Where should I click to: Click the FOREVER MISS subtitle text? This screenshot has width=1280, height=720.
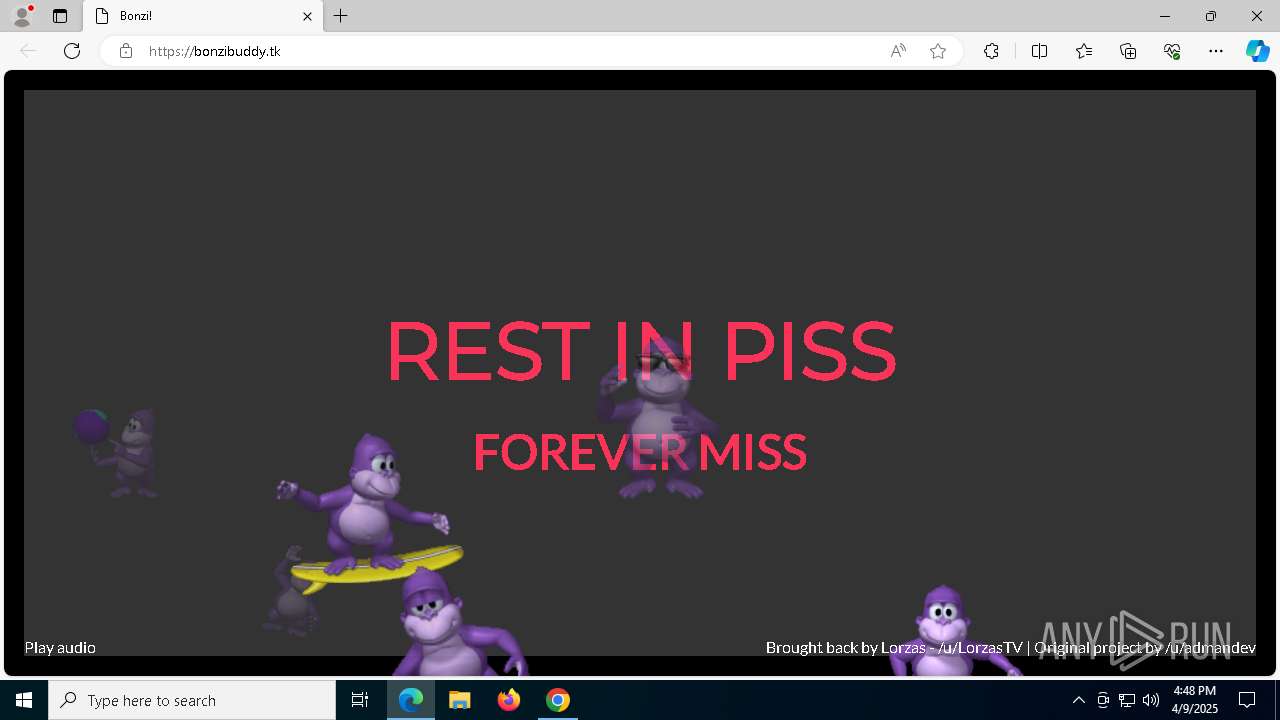(640, 452)
